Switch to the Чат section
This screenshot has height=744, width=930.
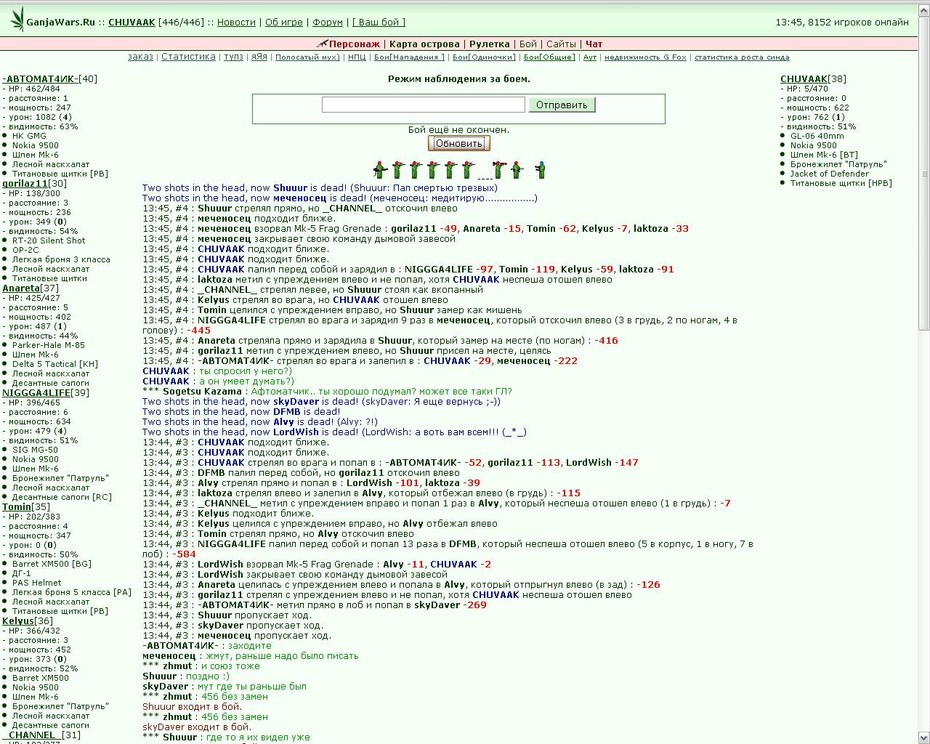click(x=594, y=44)
